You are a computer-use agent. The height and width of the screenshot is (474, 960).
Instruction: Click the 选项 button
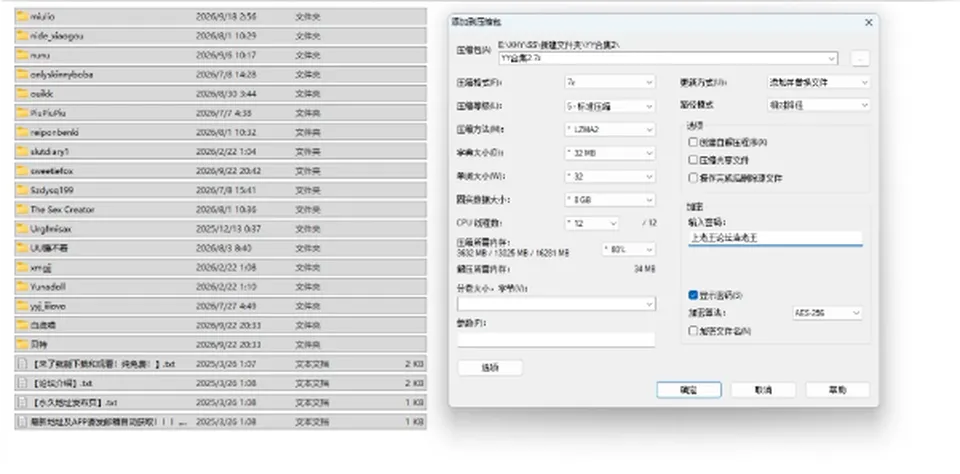pos(490,367)
